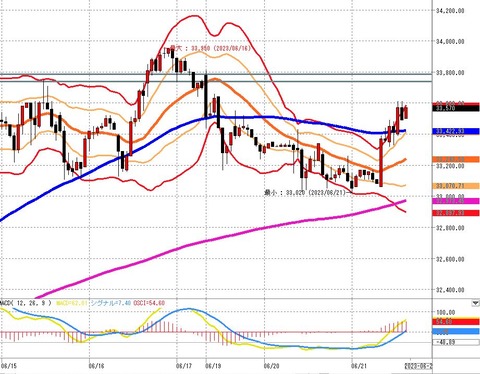Click the light orange band tag 33,070.71
The image size is (480, 374).
tap(456, 186)
